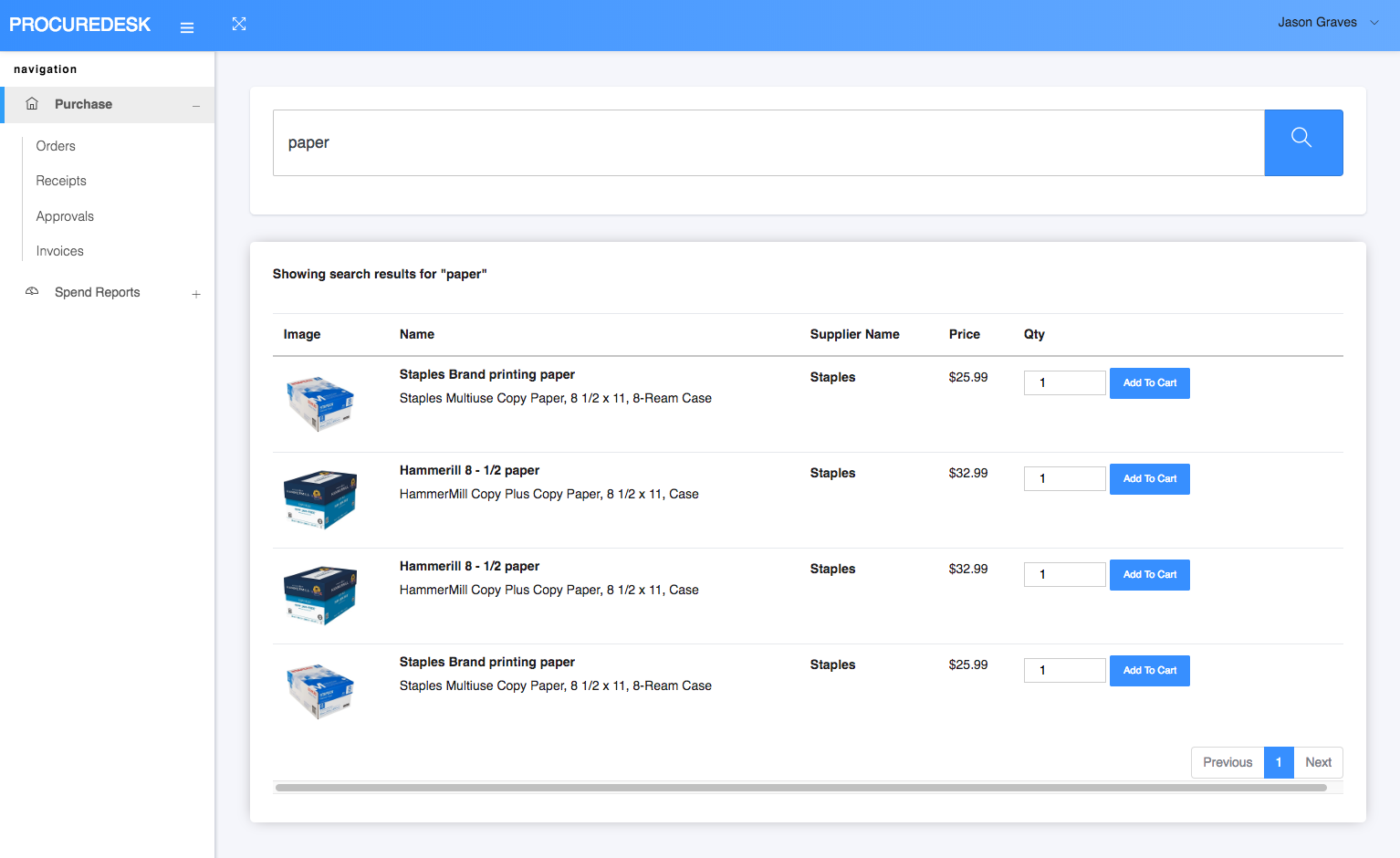The image size is (1400, 858).
Task: Click the quantity field for Hammerill 8 - 1/2 paper
Action: click(x=1064, y=478)
